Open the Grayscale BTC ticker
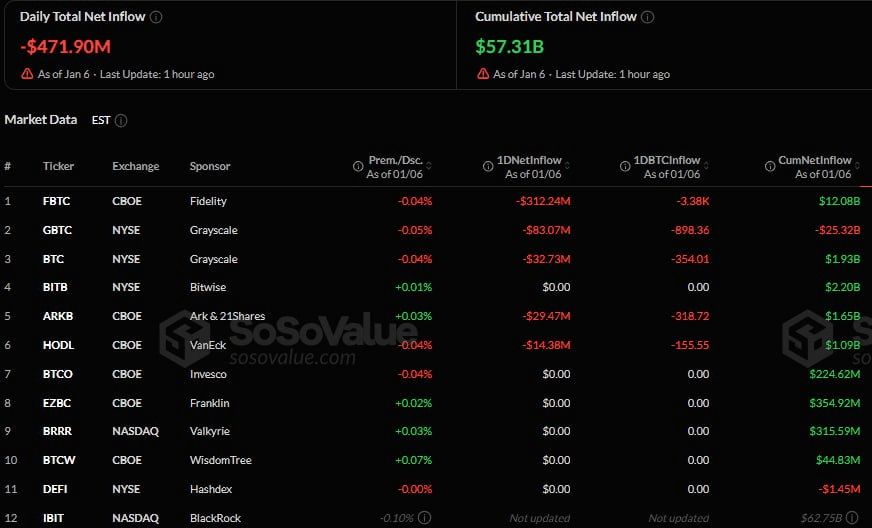 53,259
